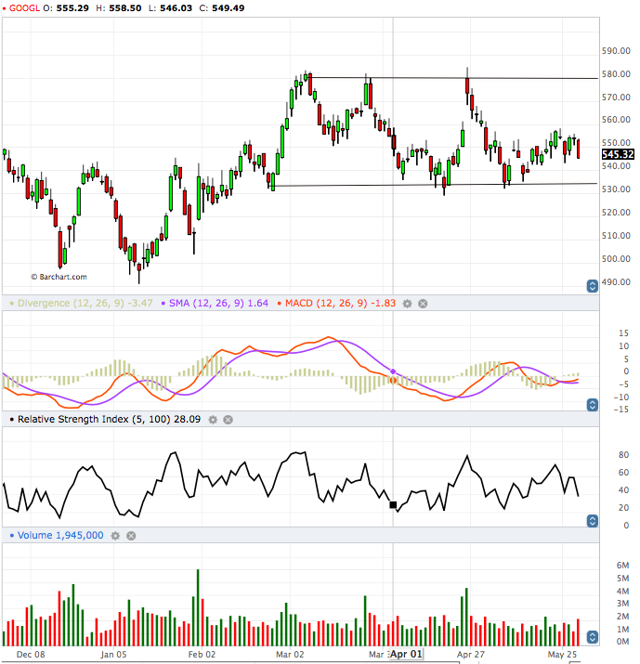Click the Apr 27 date axis label
The height and width of the screenshot is (664, 640).
[471, 654]
